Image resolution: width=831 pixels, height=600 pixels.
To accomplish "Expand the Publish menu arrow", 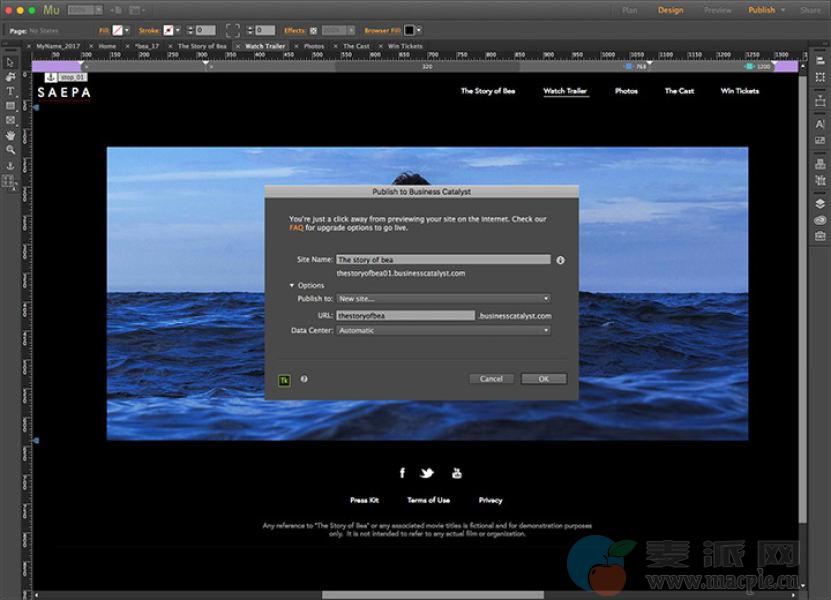I will click(783, 10).
